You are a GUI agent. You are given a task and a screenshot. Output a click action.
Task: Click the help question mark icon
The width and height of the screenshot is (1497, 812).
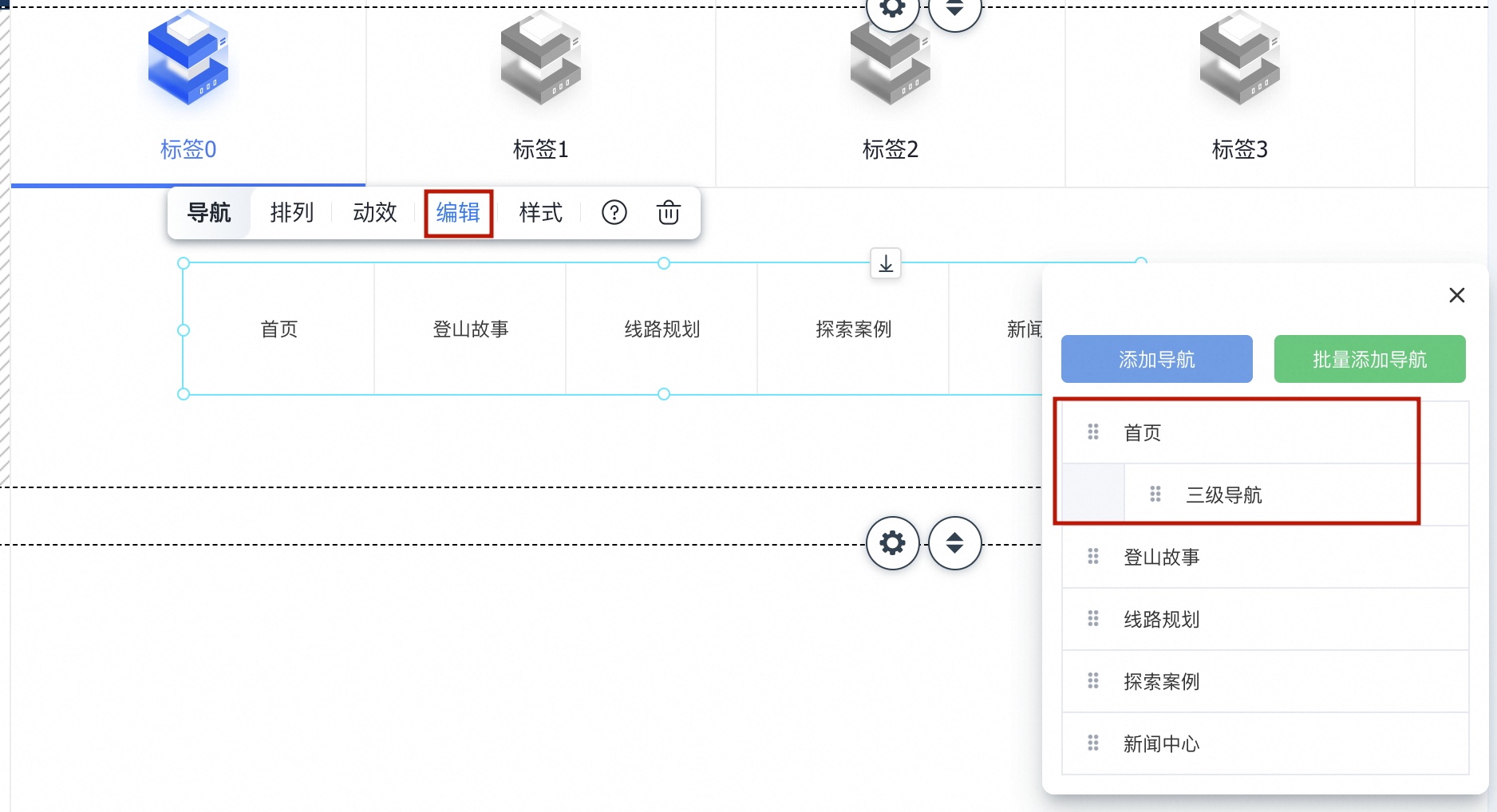[x=614, y=213]
